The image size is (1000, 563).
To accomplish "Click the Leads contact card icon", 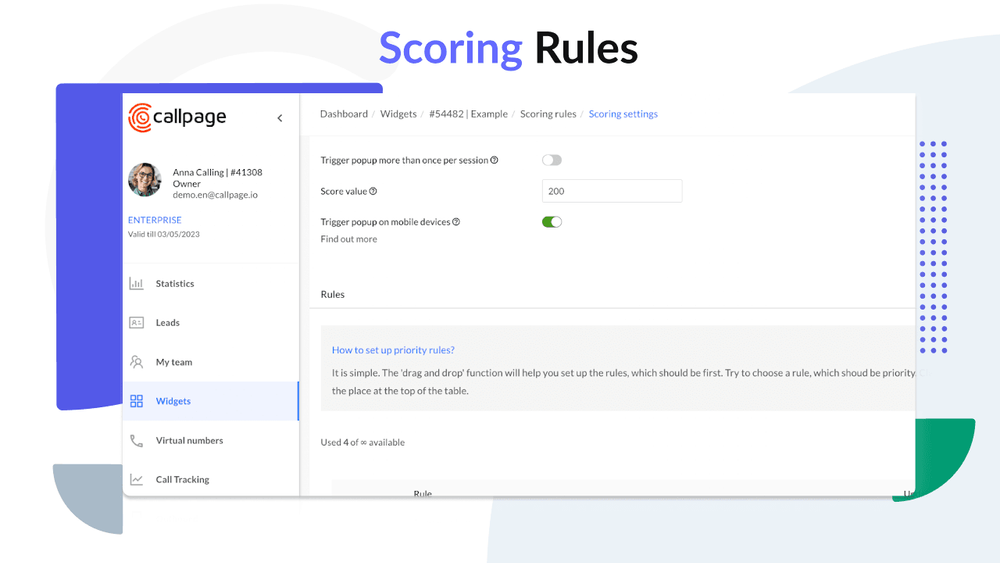I will click(136, 323).
